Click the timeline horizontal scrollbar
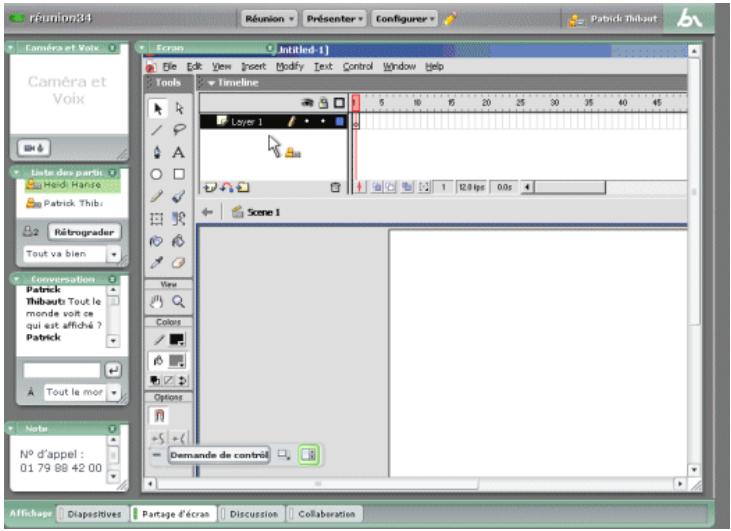 (x=569, y=187)
